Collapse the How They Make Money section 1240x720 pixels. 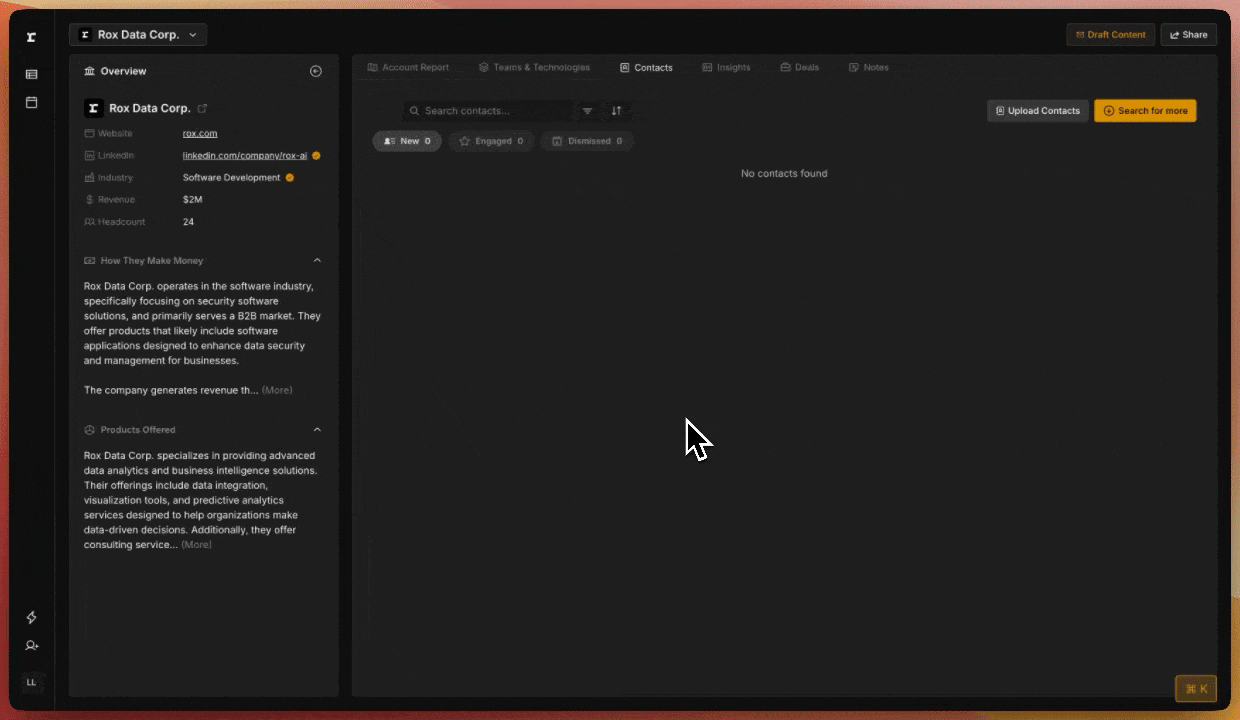[x=317, y=261]
